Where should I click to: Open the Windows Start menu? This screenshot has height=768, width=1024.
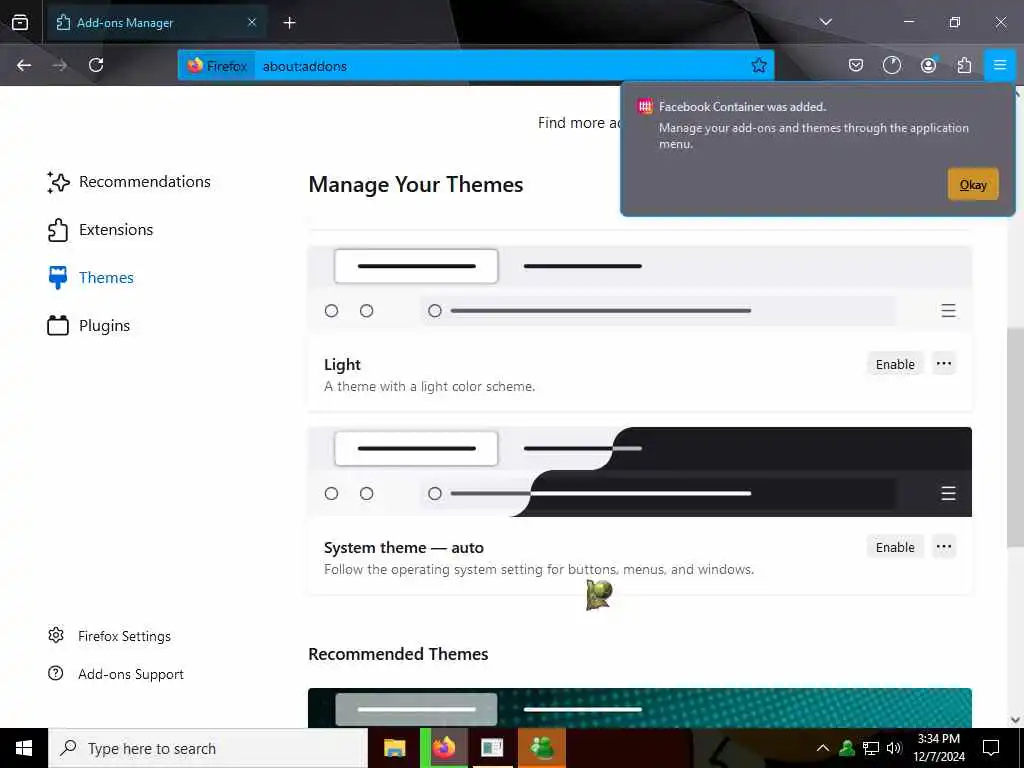click(x=24, y=748)
